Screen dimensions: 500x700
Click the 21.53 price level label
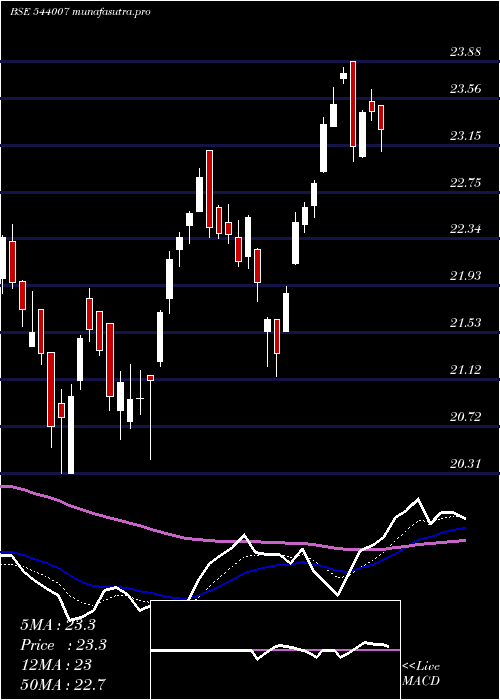tap(466, 323)
